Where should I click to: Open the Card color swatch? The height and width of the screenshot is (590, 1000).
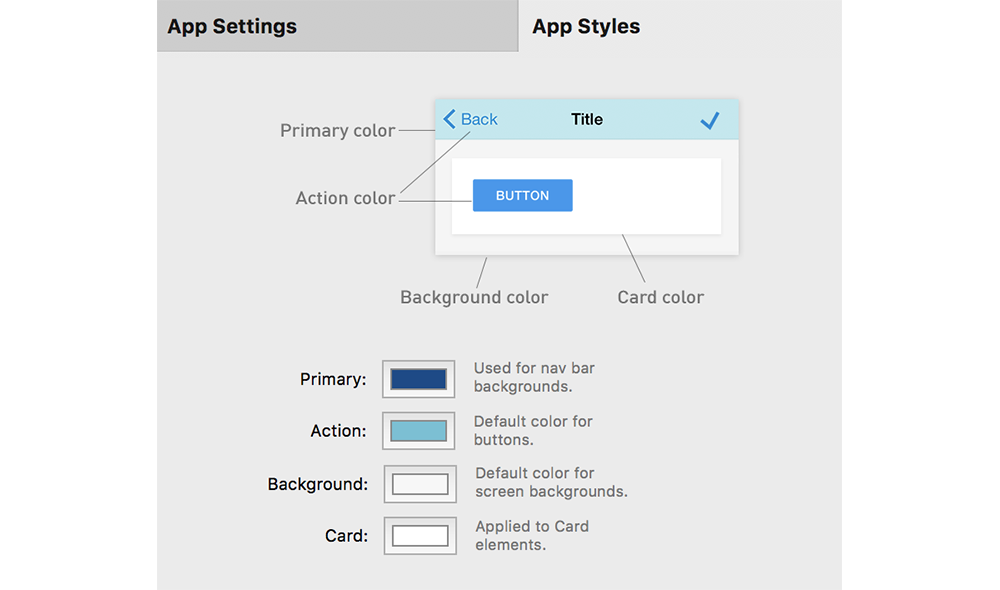[420, 536]
